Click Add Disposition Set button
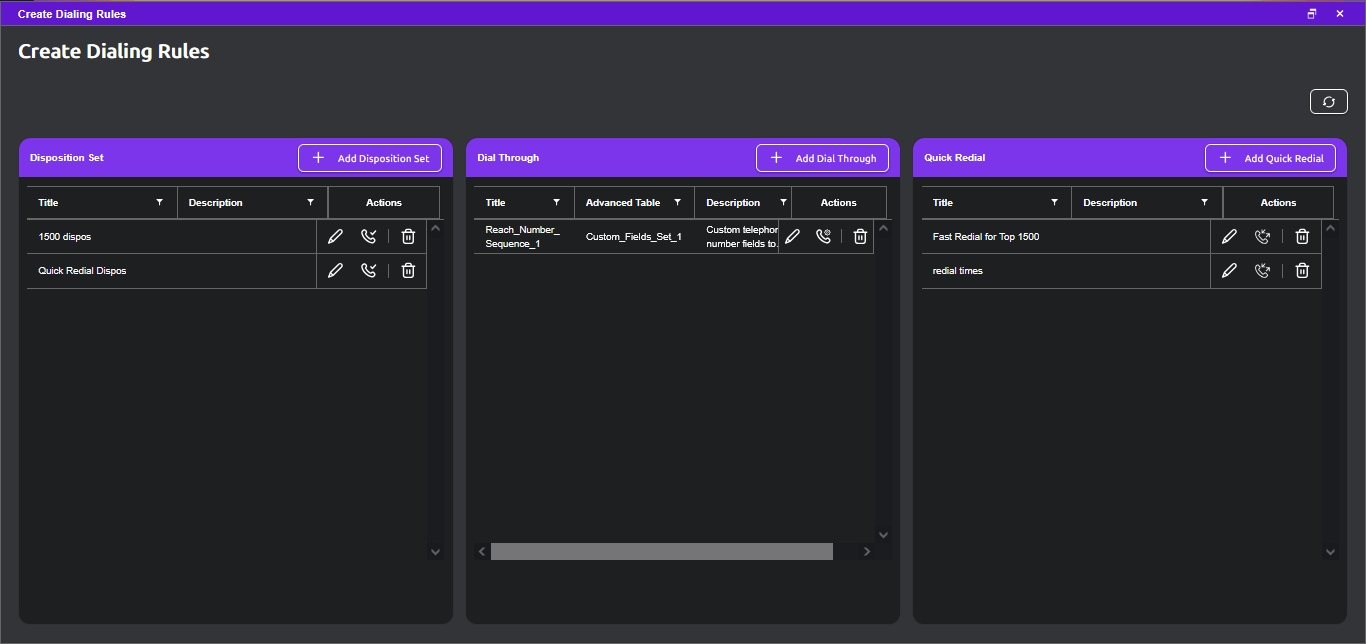This screenshot has width=1366, height=644. tap(370, 158)
